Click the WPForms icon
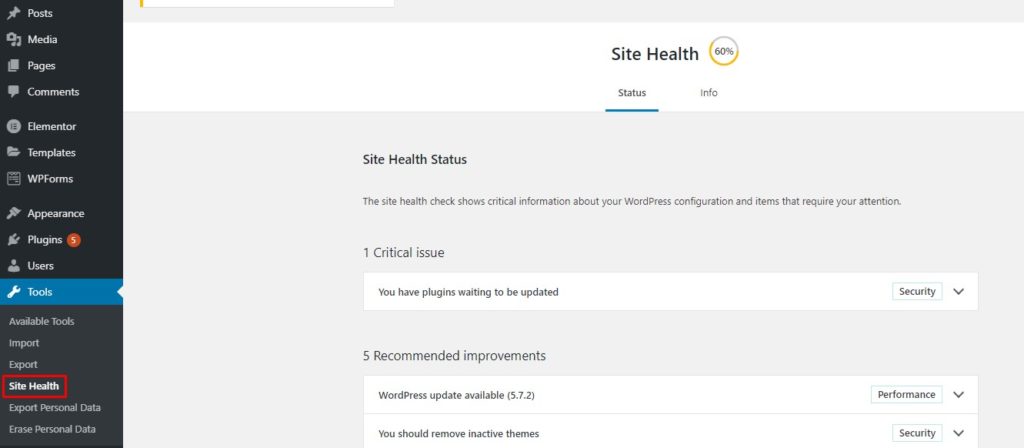This screenshot has width=1024, height=448. pos(13,179)
